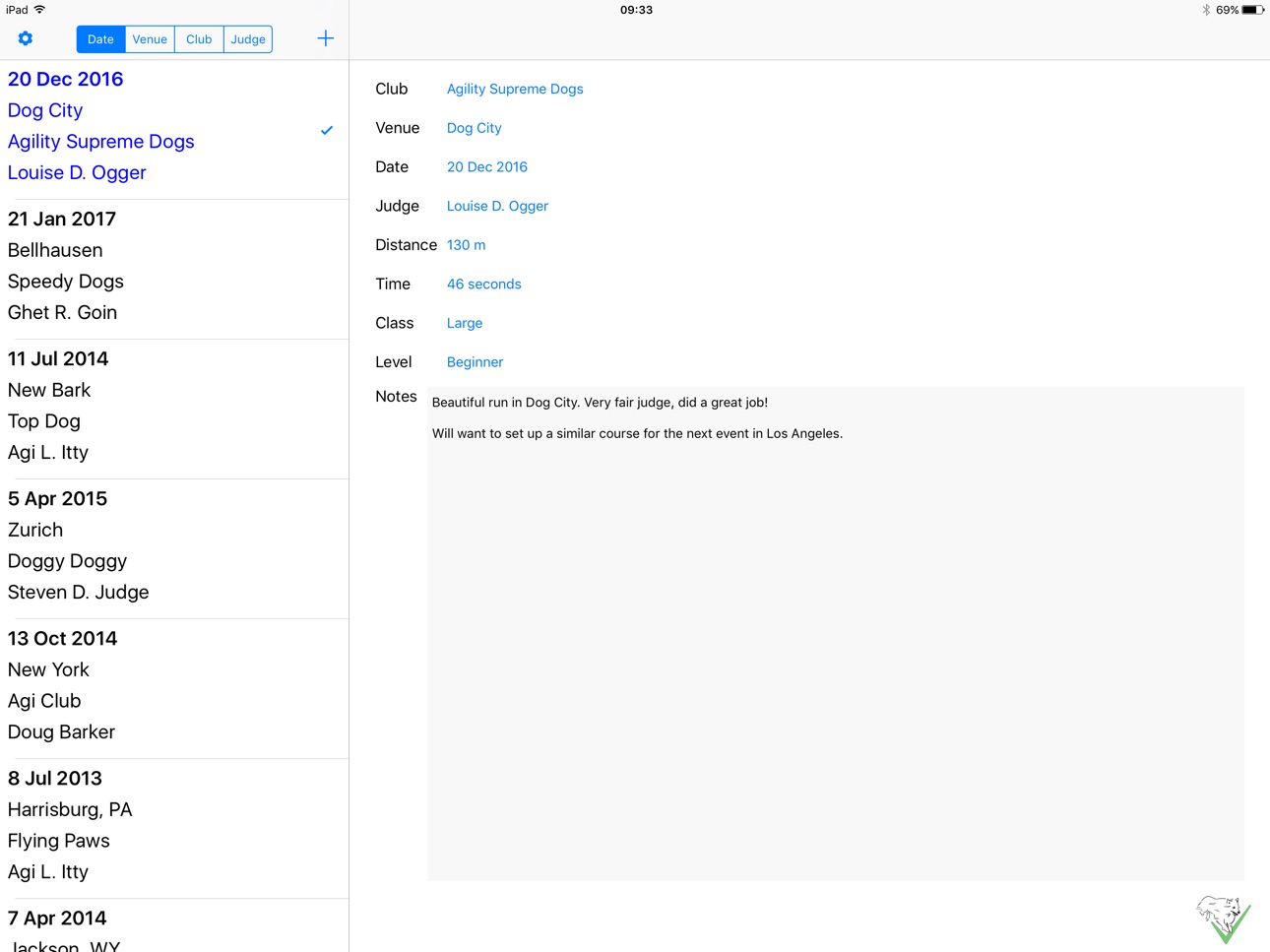Tap the Bluetooth status icon
This screenshot has height=952, width=1270.
point(1206,10)
